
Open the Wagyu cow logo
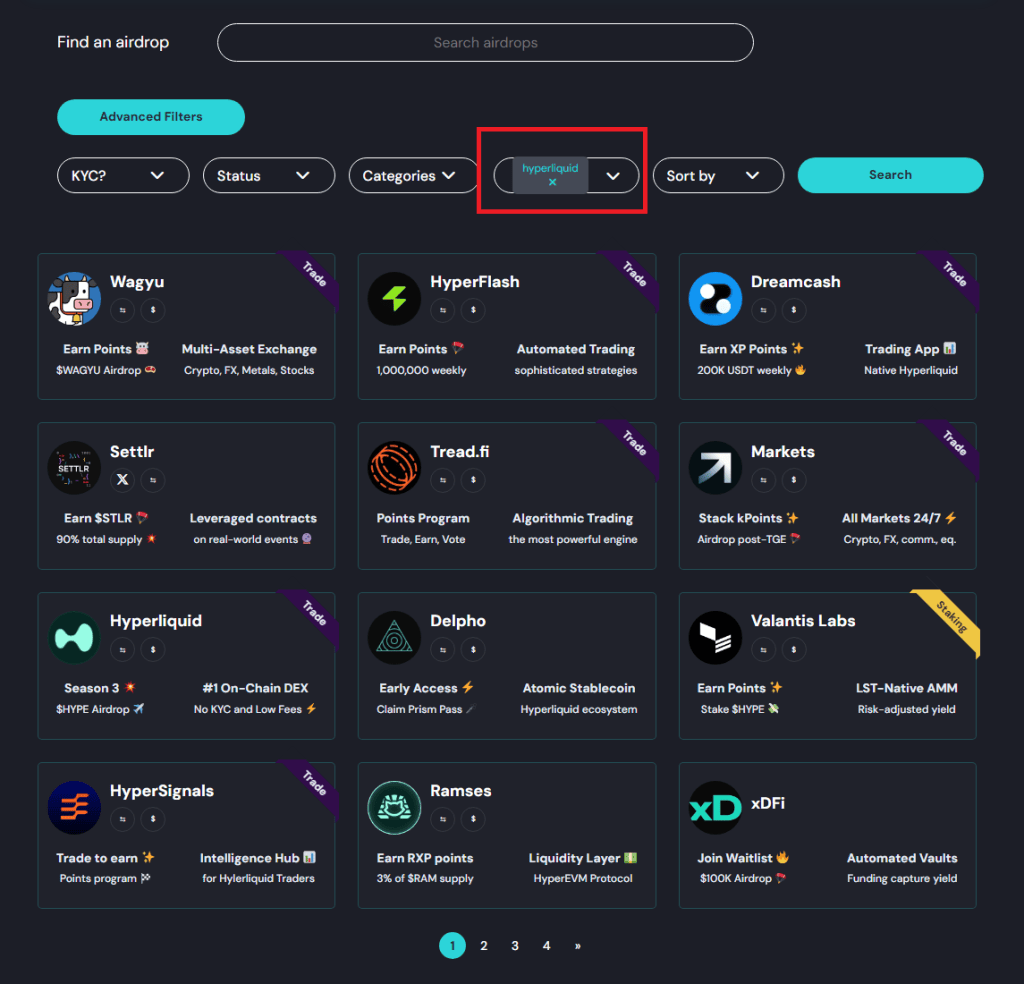(74, 298)
